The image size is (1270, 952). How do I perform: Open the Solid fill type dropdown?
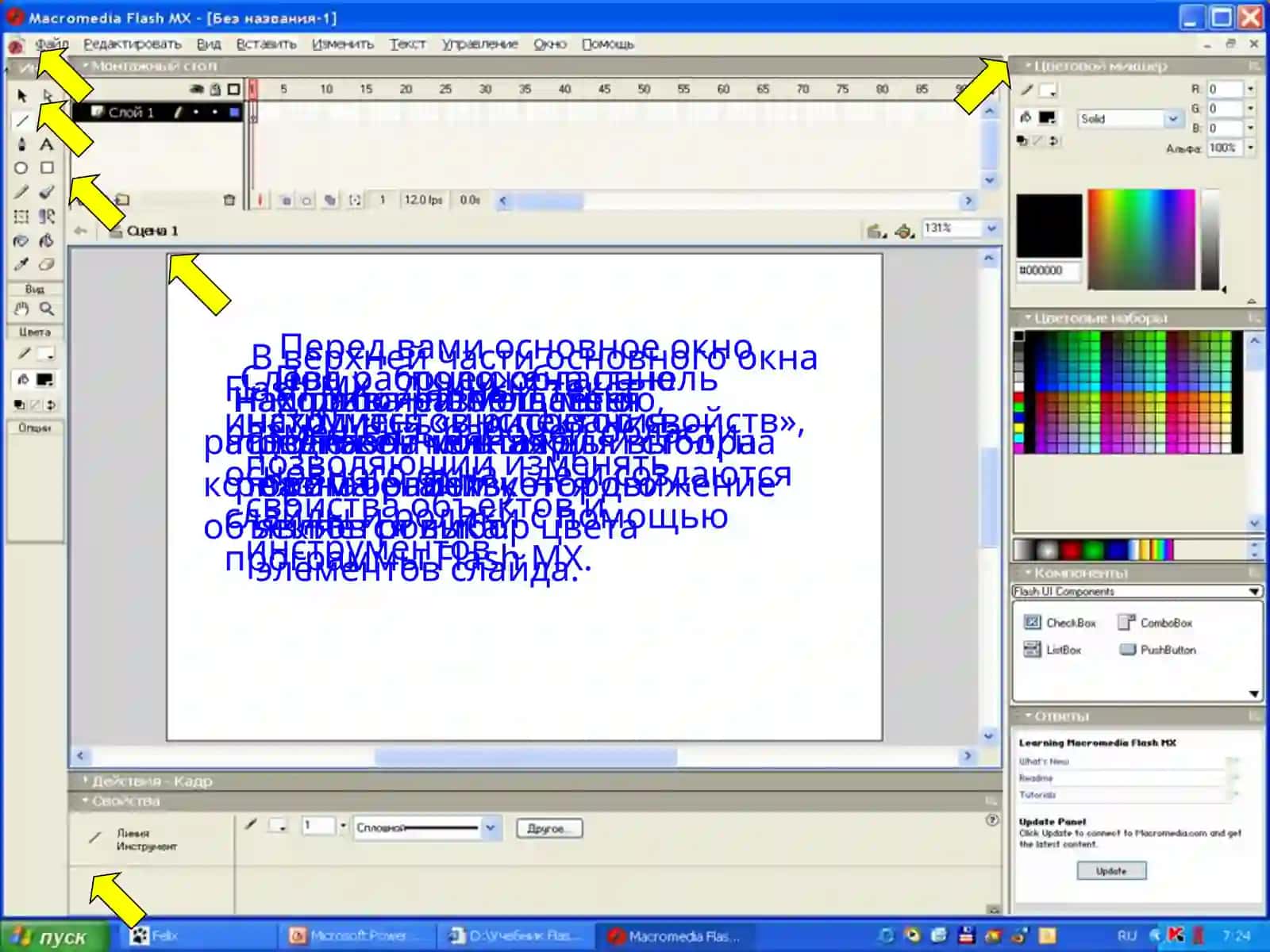click(1172, 119)
